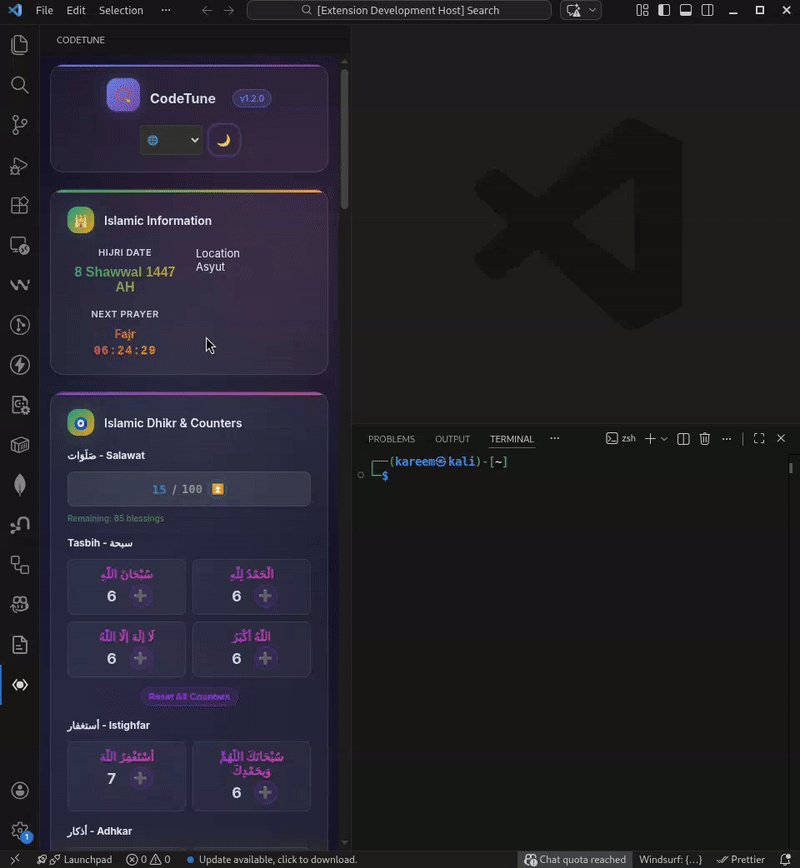Open the CodeTune view in activity bar
The width and height of the screenshot is (800, 868).
[x=19, y=685]
